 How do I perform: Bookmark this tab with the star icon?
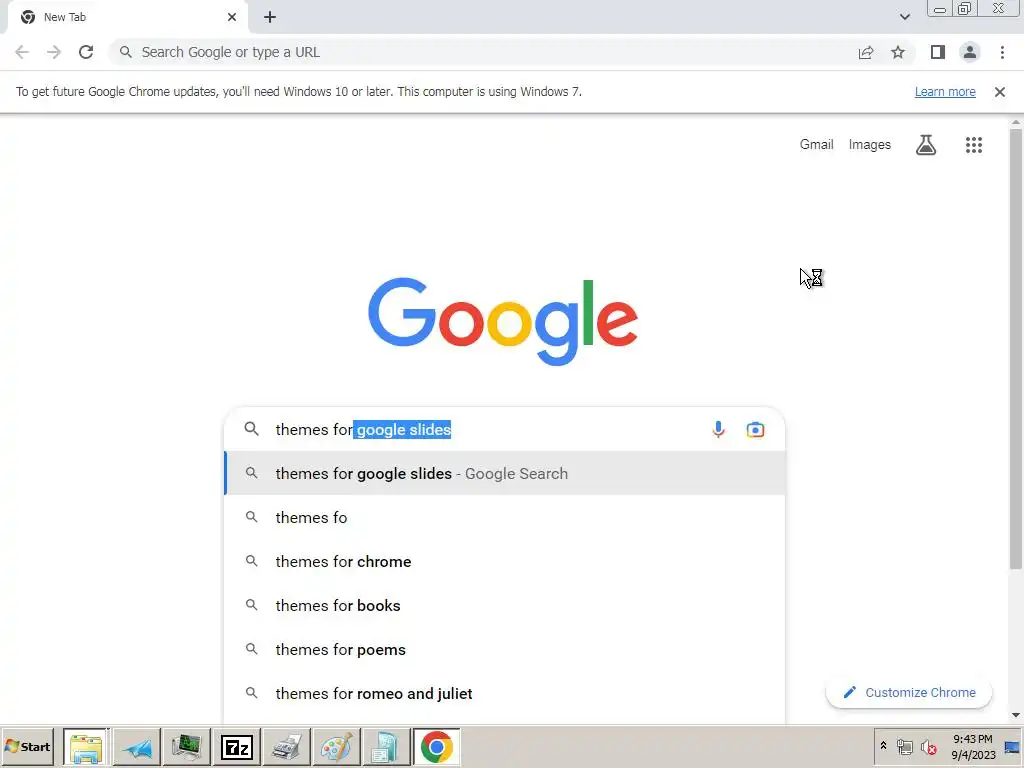(x=898, y=52)
